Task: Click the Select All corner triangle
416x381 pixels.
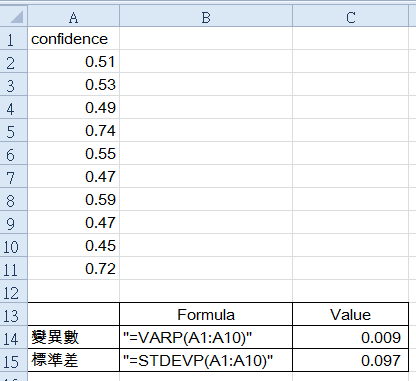Action: pos(16,17)
